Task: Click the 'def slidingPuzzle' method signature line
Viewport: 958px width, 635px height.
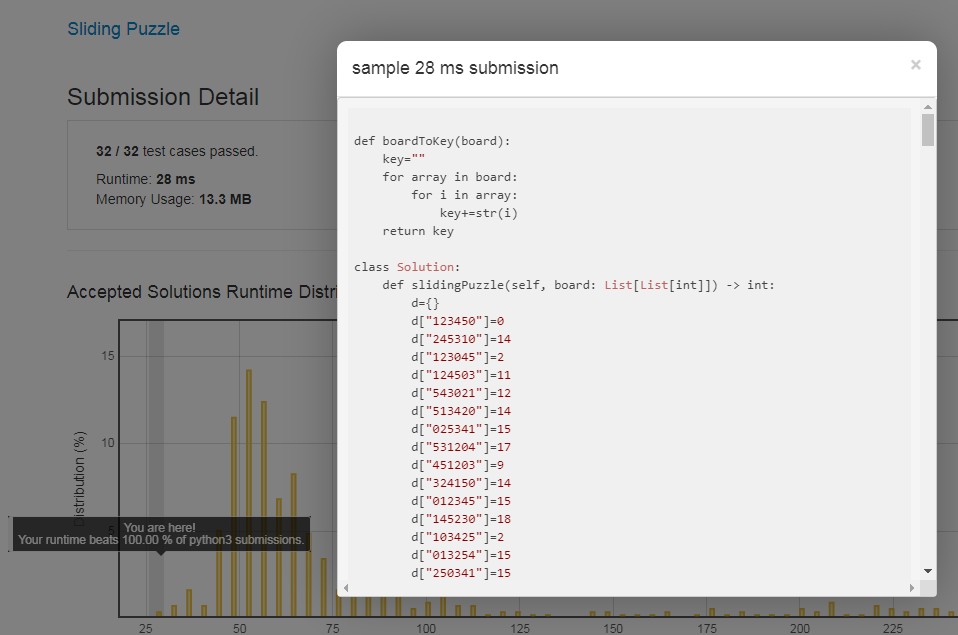Action: tap(578, 285)
